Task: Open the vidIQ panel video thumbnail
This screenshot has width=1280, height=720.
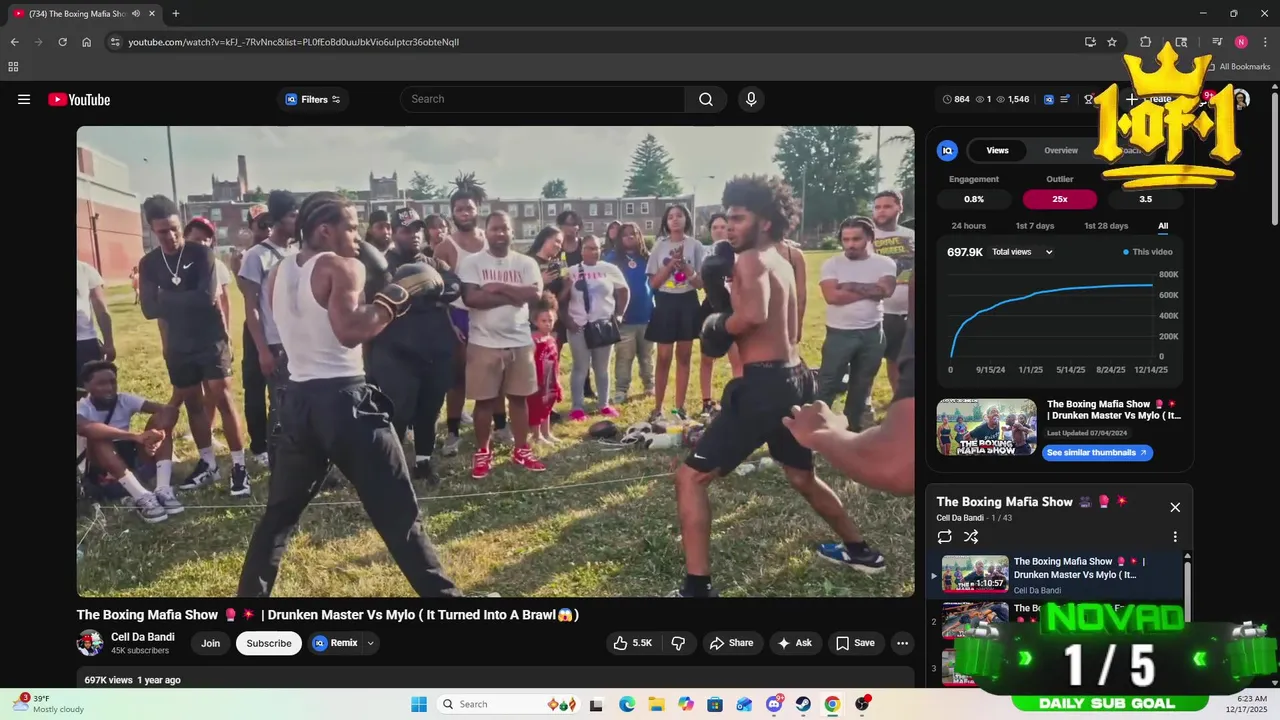Action: (986, 427)
